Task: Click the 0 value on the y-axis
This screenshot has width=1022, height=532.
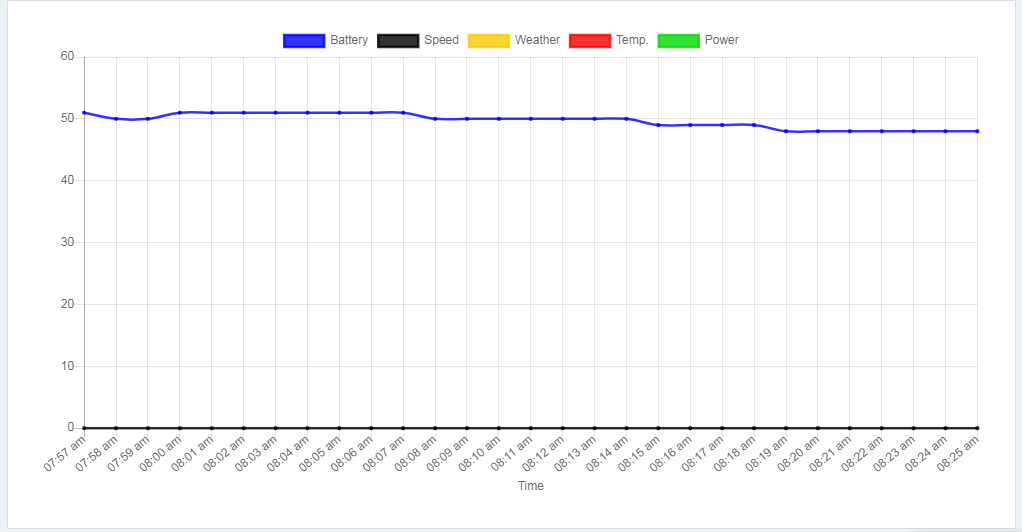Action: (71, 427)
